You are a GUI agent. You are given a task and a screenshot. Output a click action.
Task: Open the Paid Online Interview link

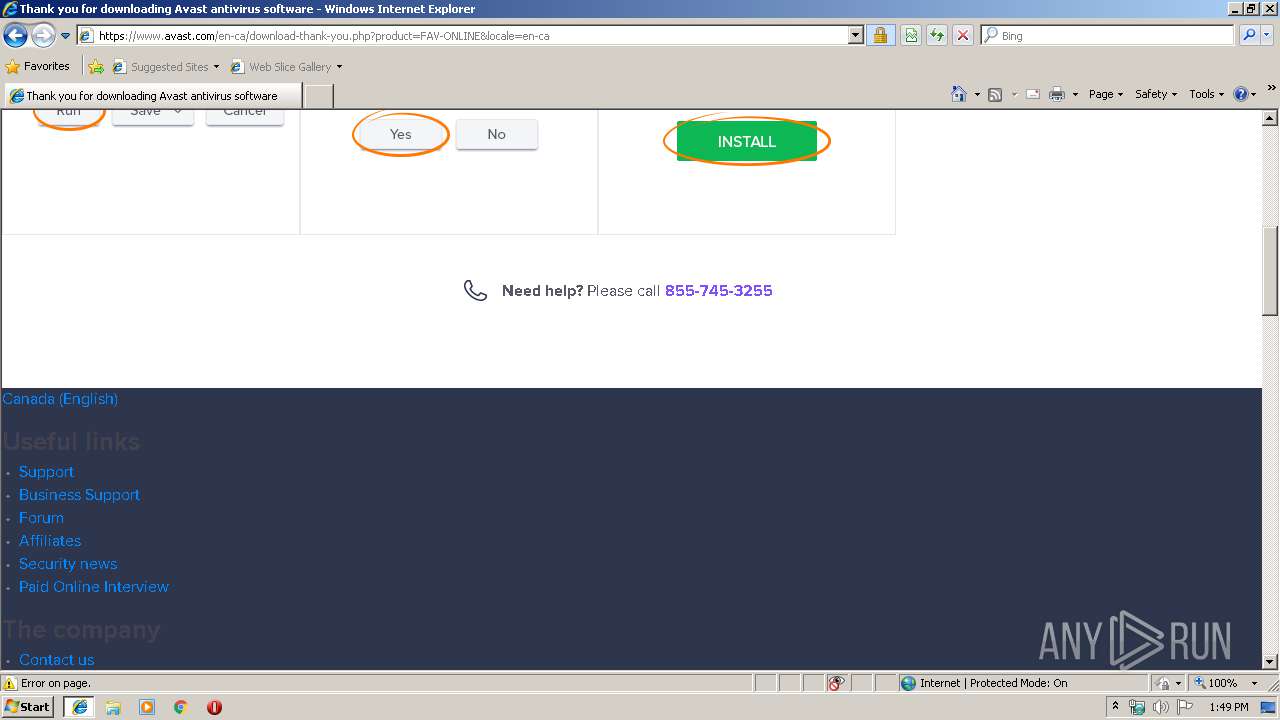94,587
